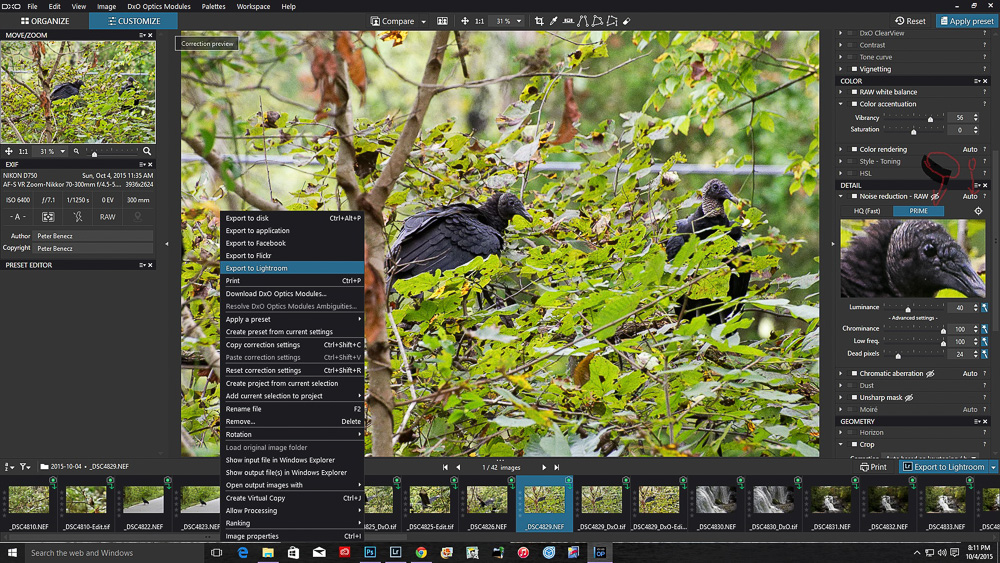Expand the Chromatic aberration section

(841, 374)
